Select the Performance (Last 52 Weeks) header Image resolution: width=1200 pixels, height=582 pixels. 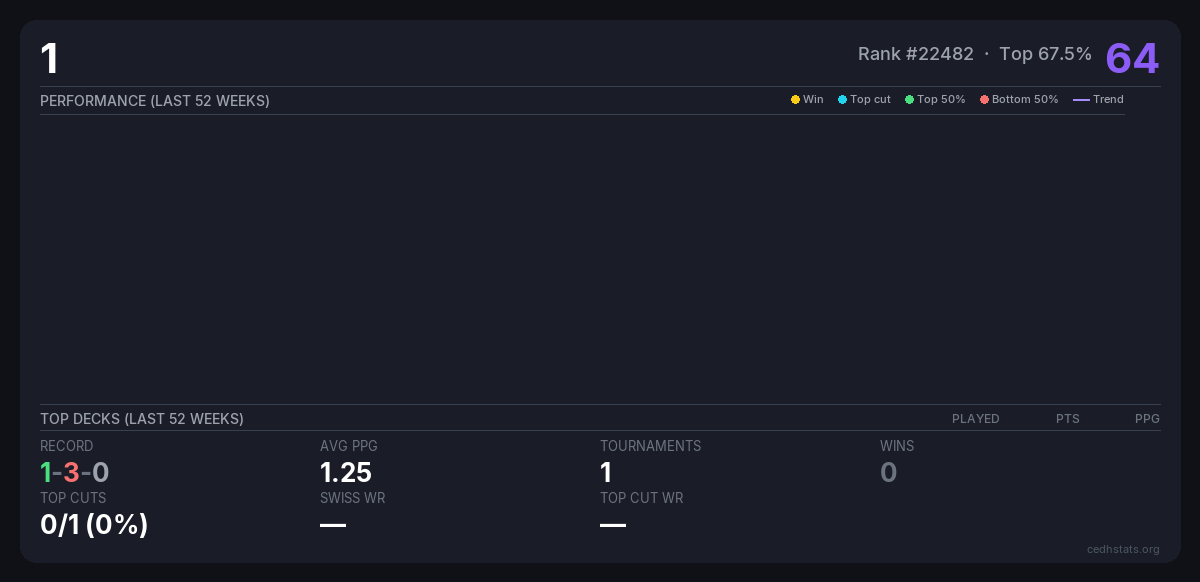click(155, 101)
